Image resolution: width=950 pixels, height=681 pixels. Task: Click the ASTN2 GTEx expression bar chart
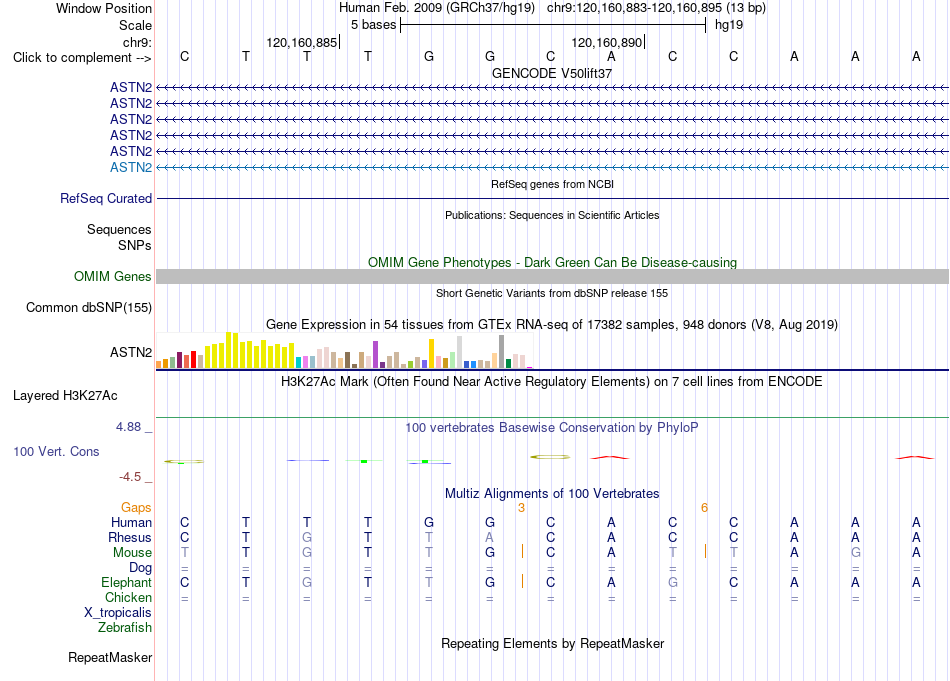pos(344,350)
